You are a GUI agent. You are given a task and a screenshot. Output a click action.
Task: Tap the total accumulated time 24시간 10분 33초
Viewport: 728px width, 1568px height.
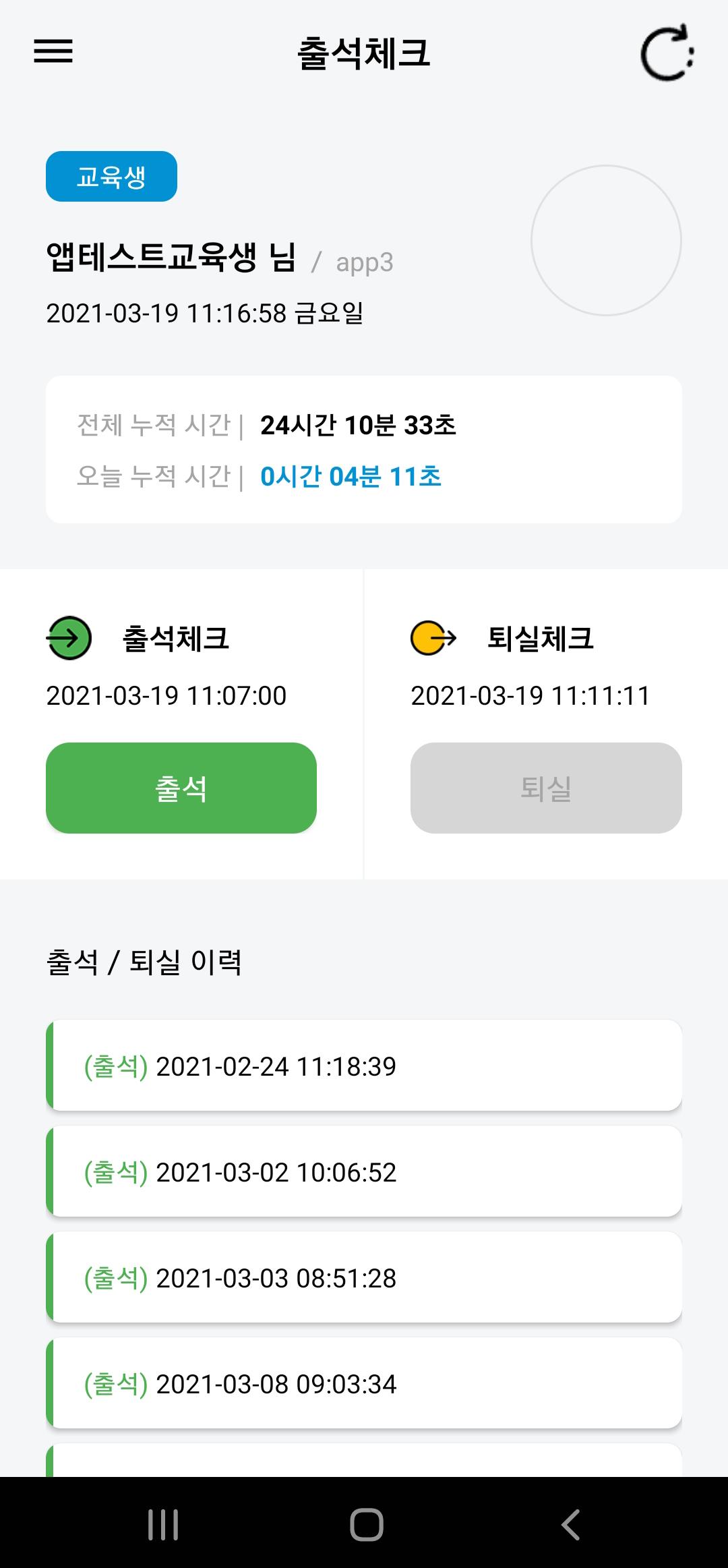click(358, 425)
